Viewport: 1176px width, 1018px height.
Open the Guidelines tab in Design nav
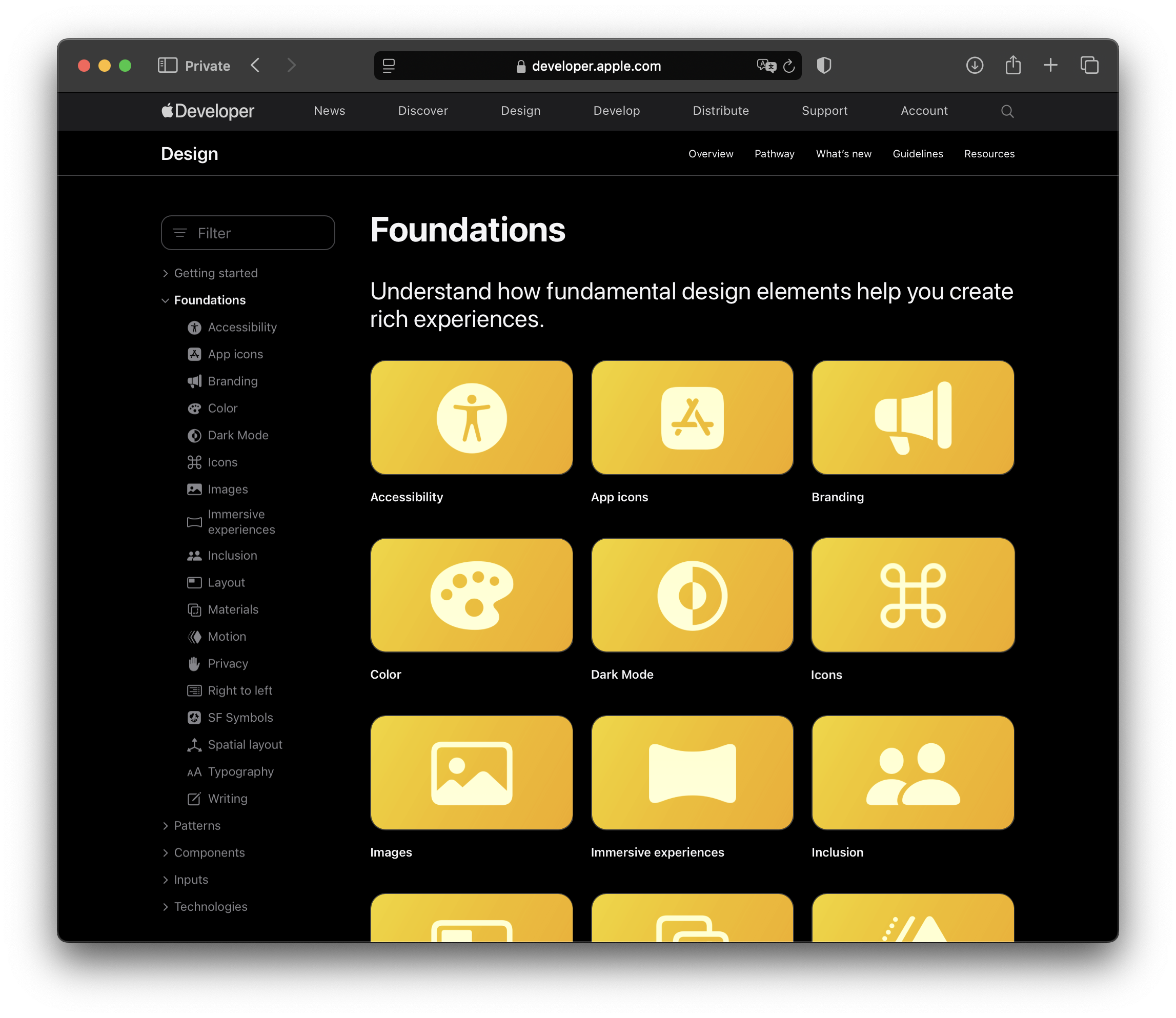click(x=917, y=154)
